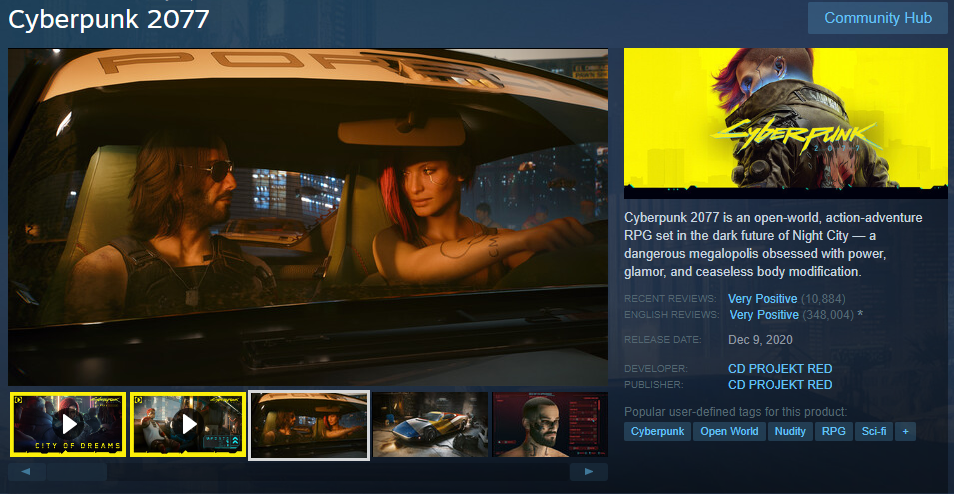
Task: Play the second trailer video thumbnail
Action: [187, 424]
